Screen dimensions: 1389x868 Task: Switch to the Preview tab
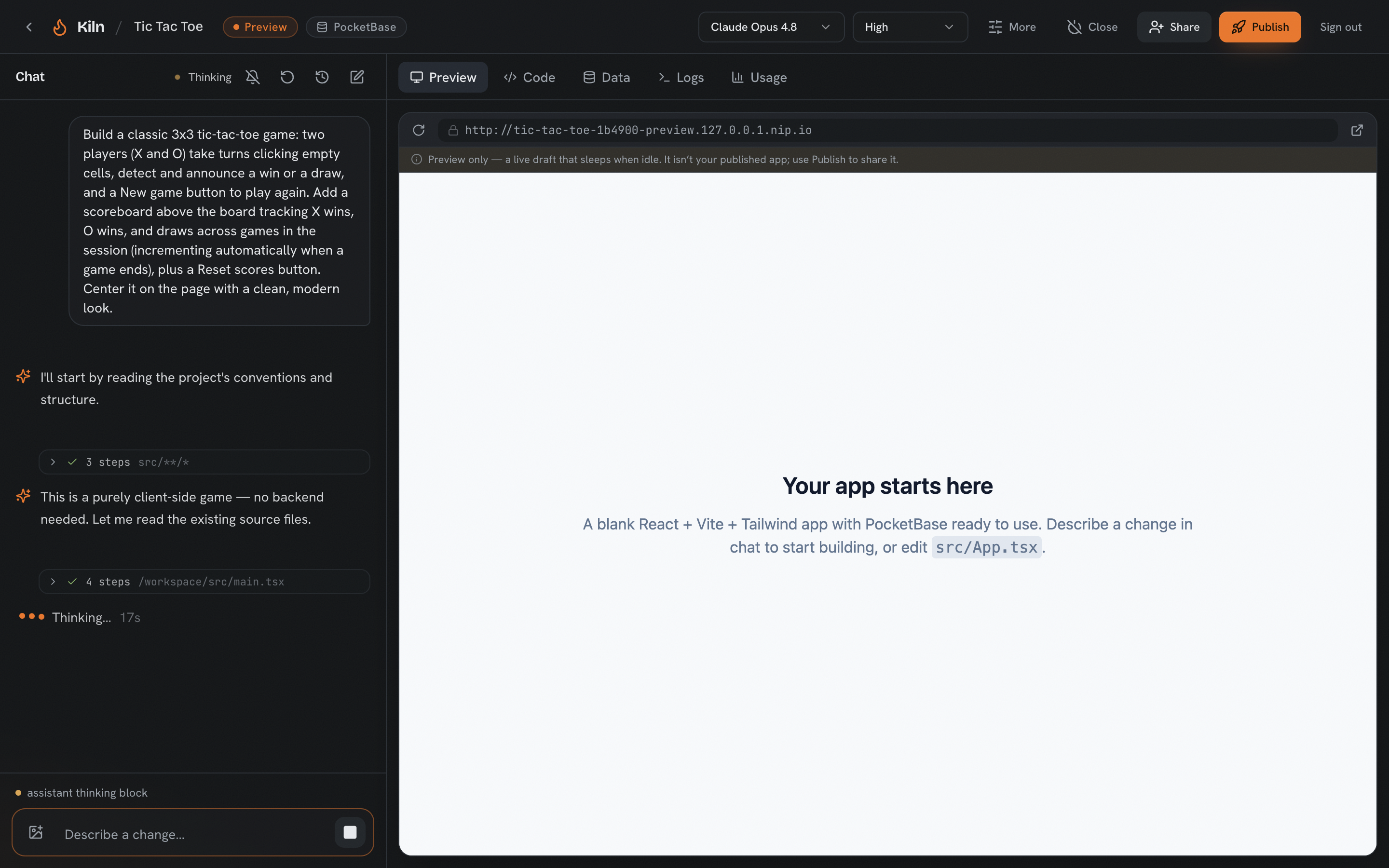point(443,78)
